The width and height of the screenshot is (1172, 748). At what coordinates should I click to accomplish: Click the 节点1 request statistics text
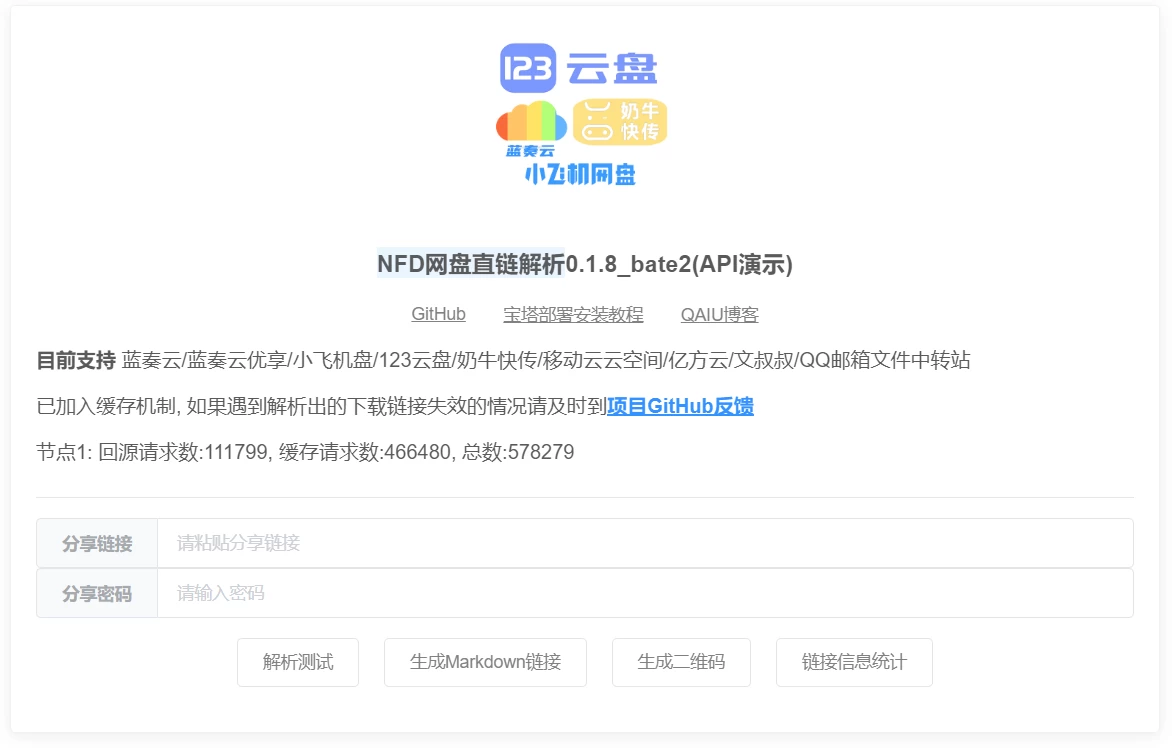coord(306,452)
